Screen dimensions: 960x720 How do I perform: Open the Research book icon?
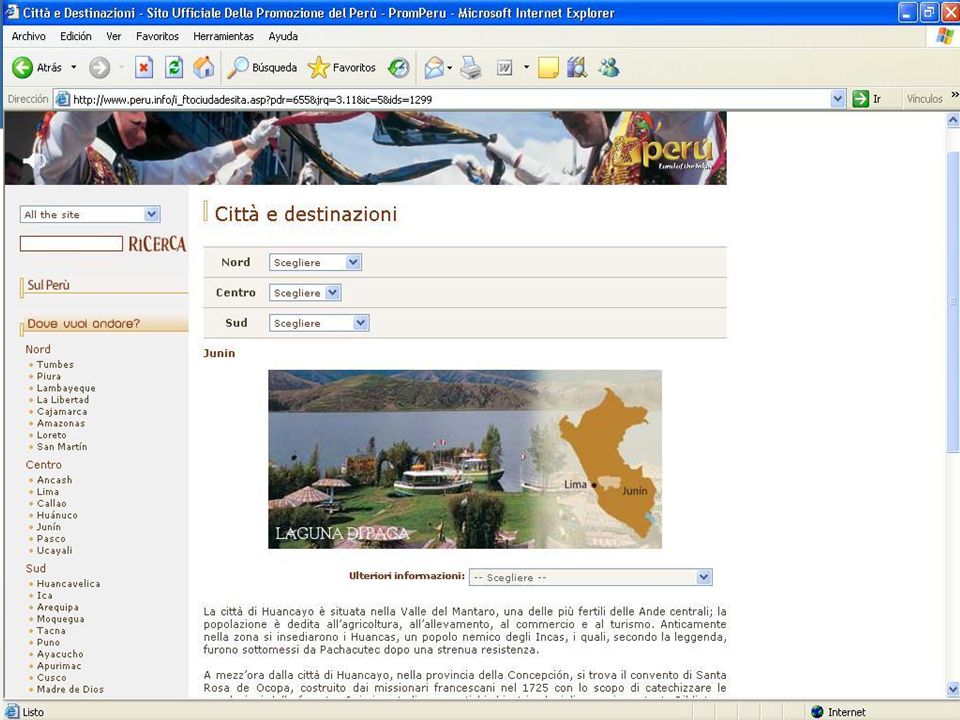(577, 67)
